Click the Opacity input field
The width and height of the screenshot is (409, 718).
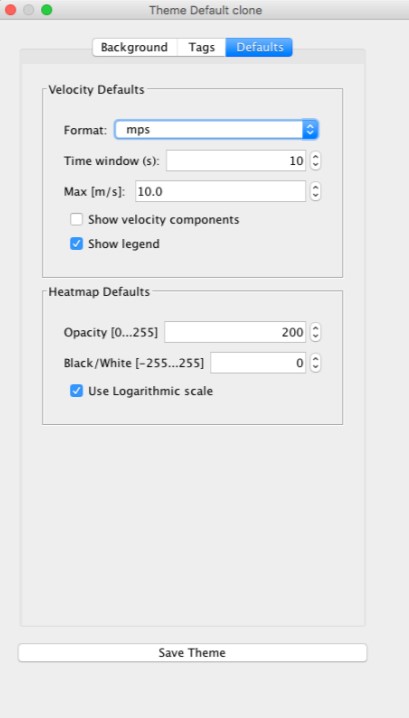click(235, 332)
